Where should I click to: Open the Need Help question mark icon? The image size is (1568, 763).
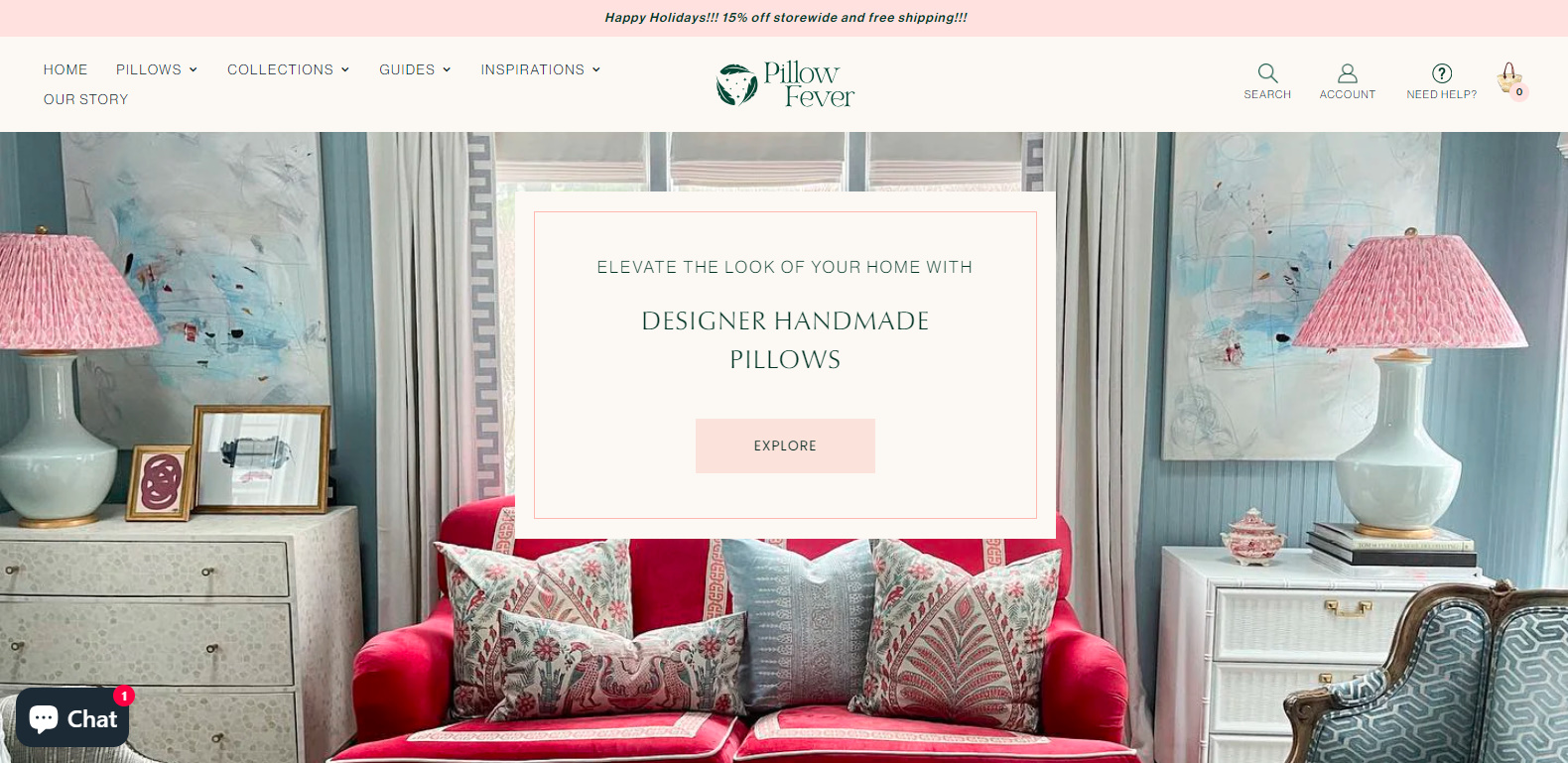(1442, 73)
